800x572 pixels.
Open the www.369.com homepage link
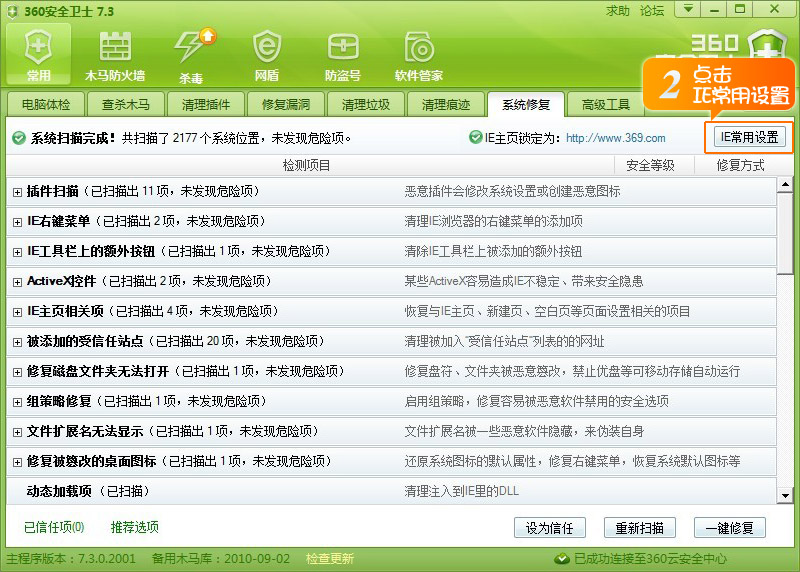[615, 138]
